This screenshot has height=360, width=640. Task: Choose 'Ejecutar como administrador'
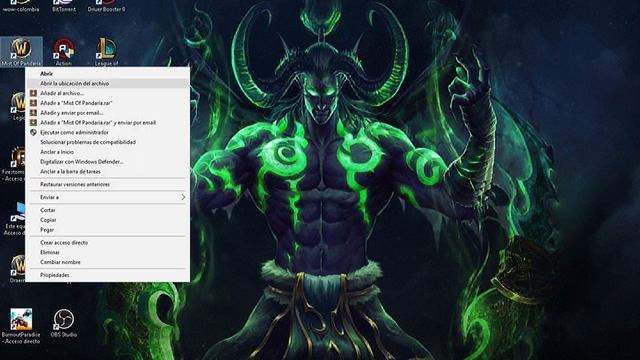108,132
